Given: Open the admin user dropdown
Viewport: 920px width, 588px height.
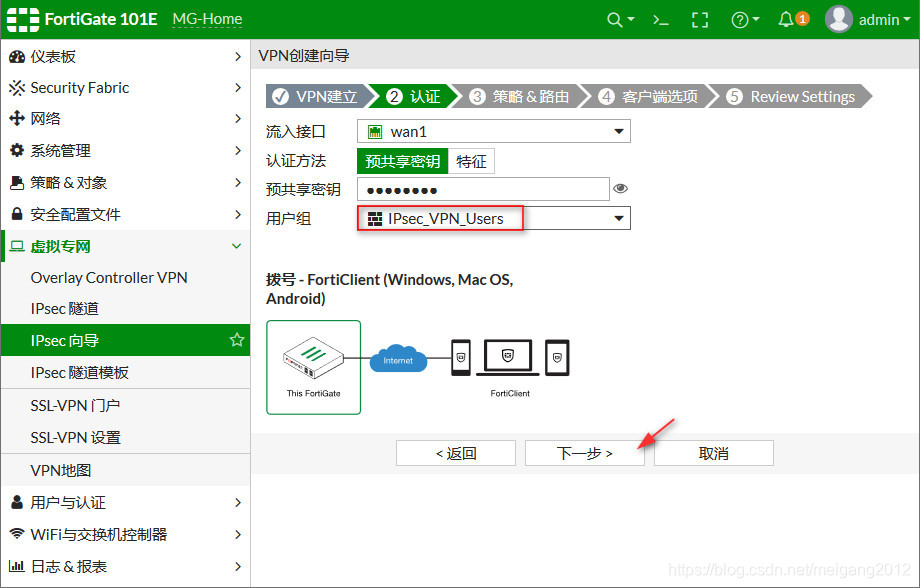Looking at the screenshot, I should (x=884, y=20).
